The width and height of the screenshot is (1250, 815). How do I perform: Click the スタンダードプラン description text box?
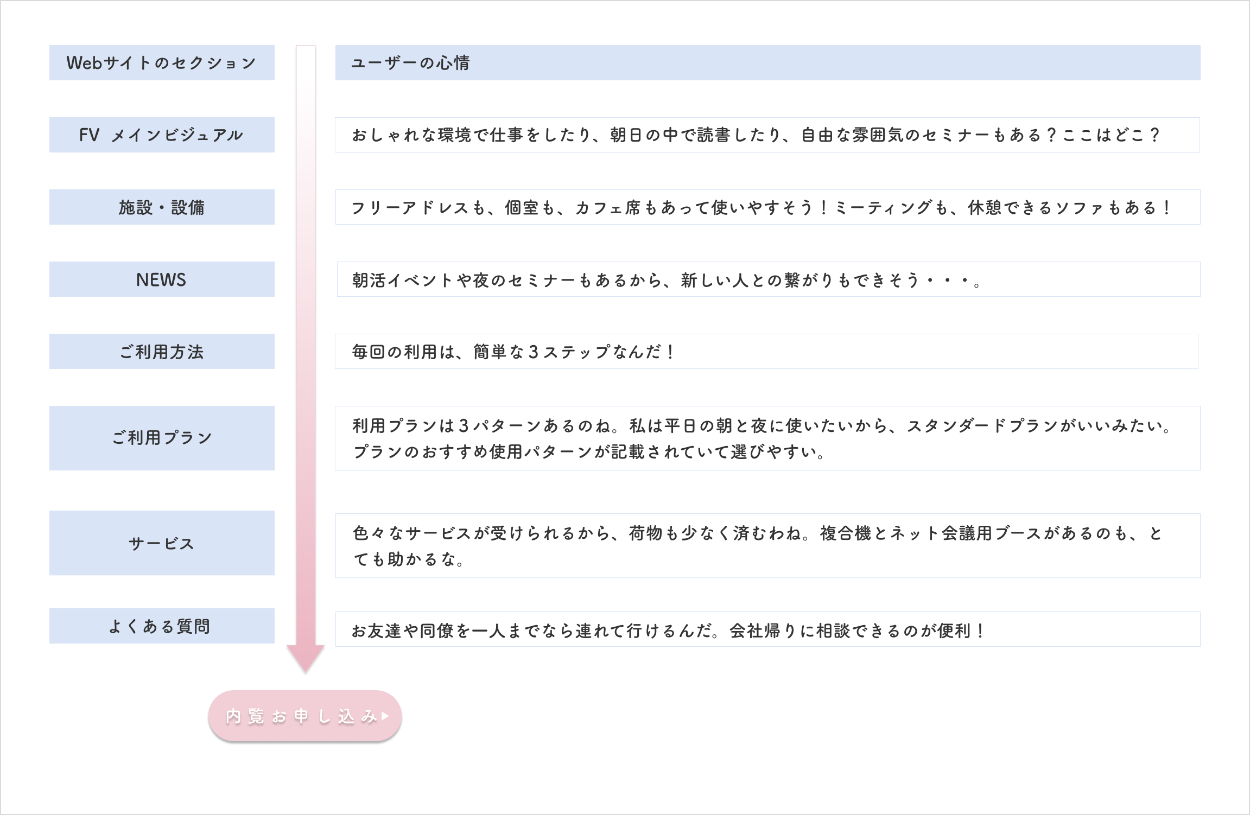(x=767, y=438)
